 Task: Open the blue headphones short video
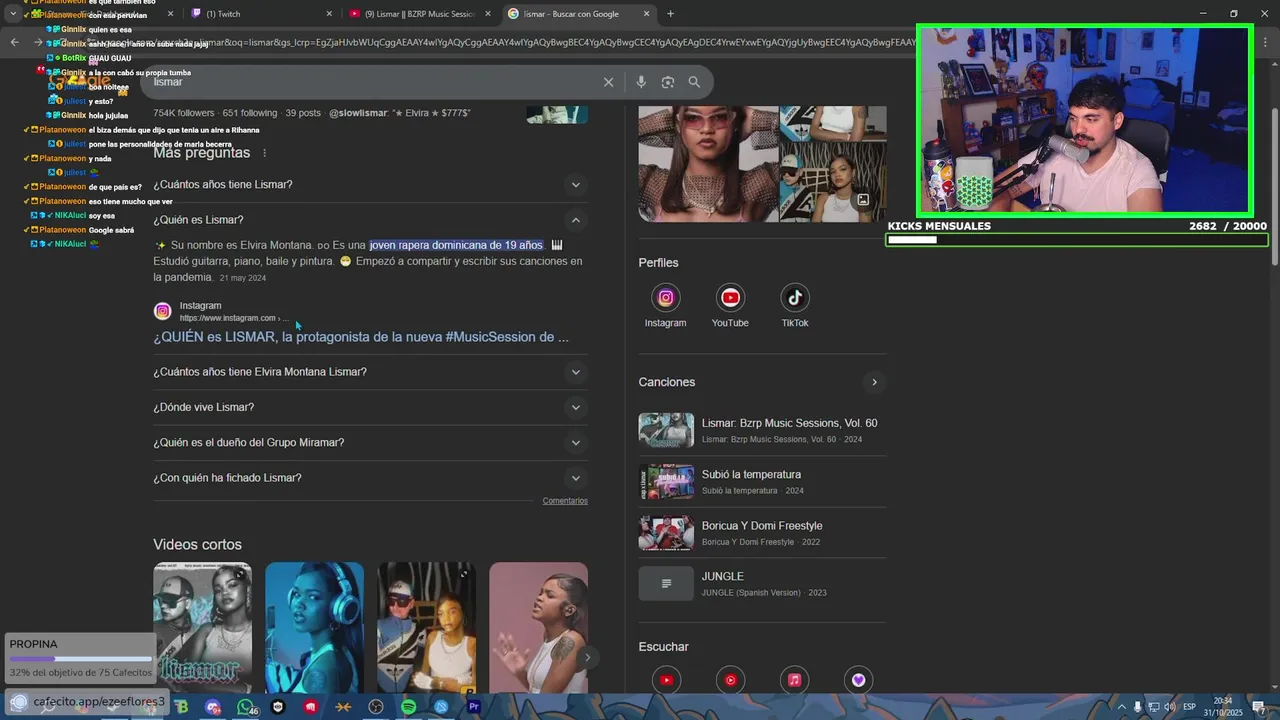314,627
